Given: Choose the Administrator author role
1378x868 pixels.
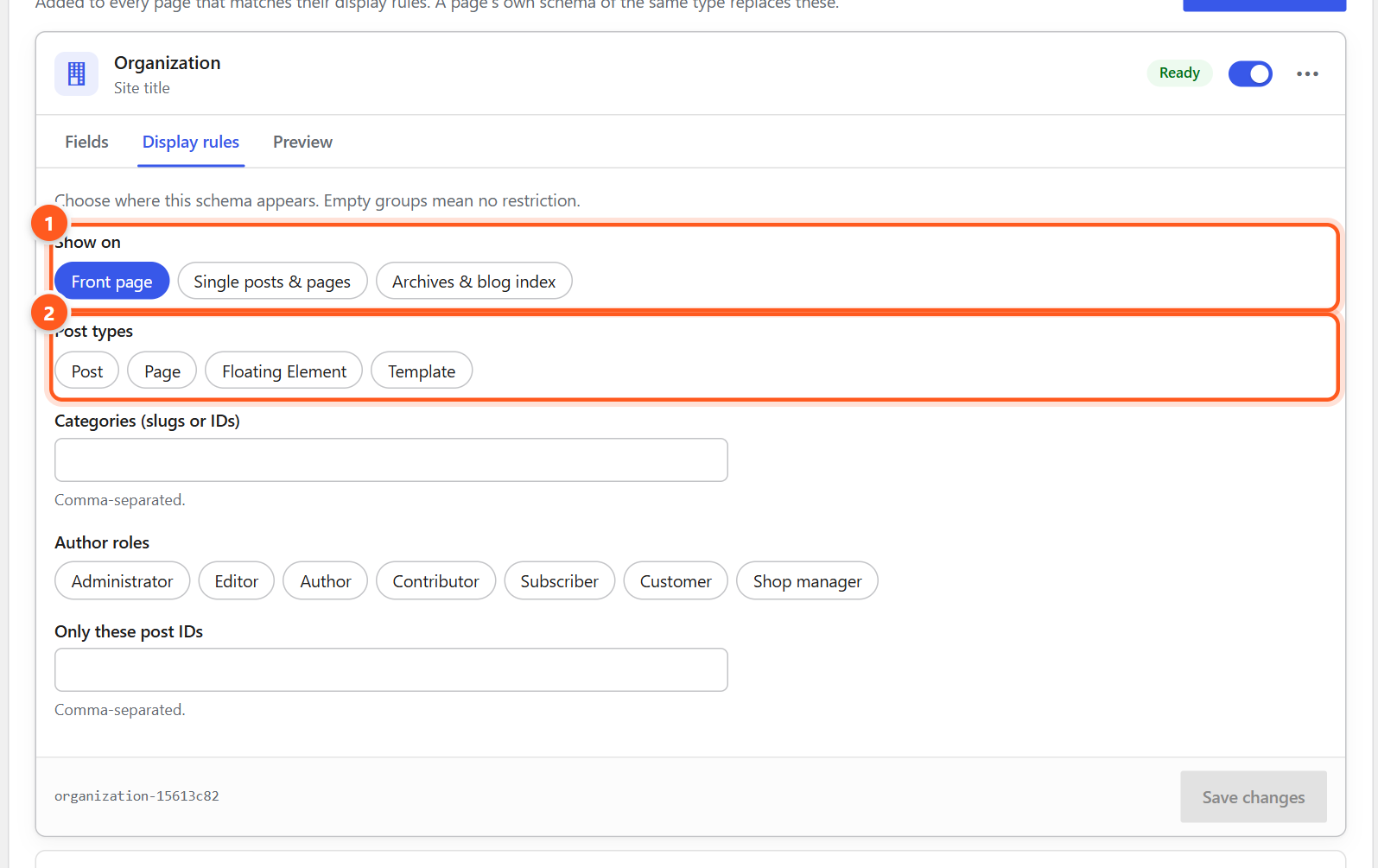Looking at the screenshot, I should 122,581.
